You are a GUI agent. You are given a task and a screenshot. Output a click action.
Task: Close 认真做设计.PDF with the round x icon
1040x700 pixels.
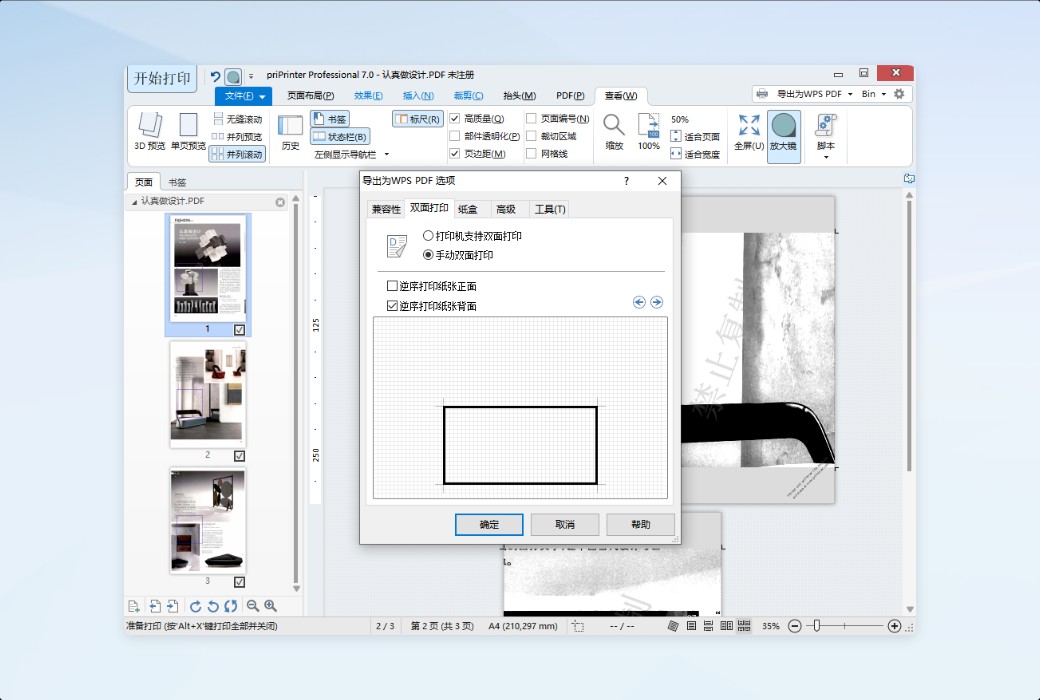pyautogui.click(x=280, y=202)
